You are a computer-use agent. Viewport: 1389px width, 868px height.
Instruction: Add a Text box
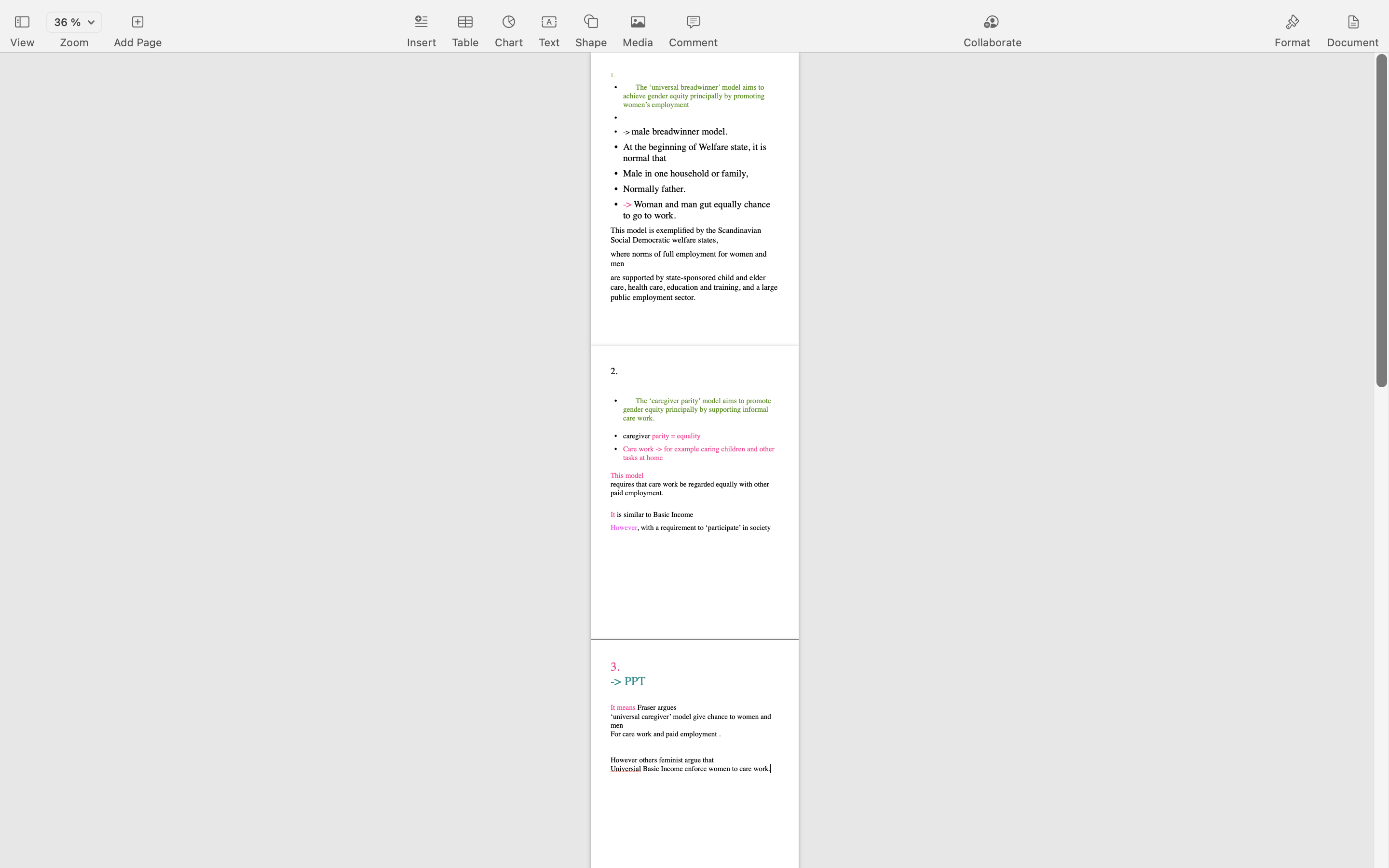pyautogui.click(x=549, y=22)
